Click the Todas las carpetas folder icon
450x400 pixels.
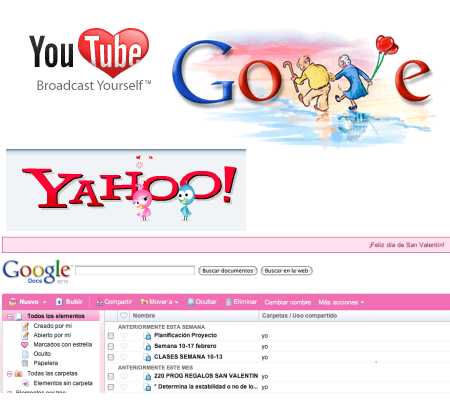(x=19, y=374)
